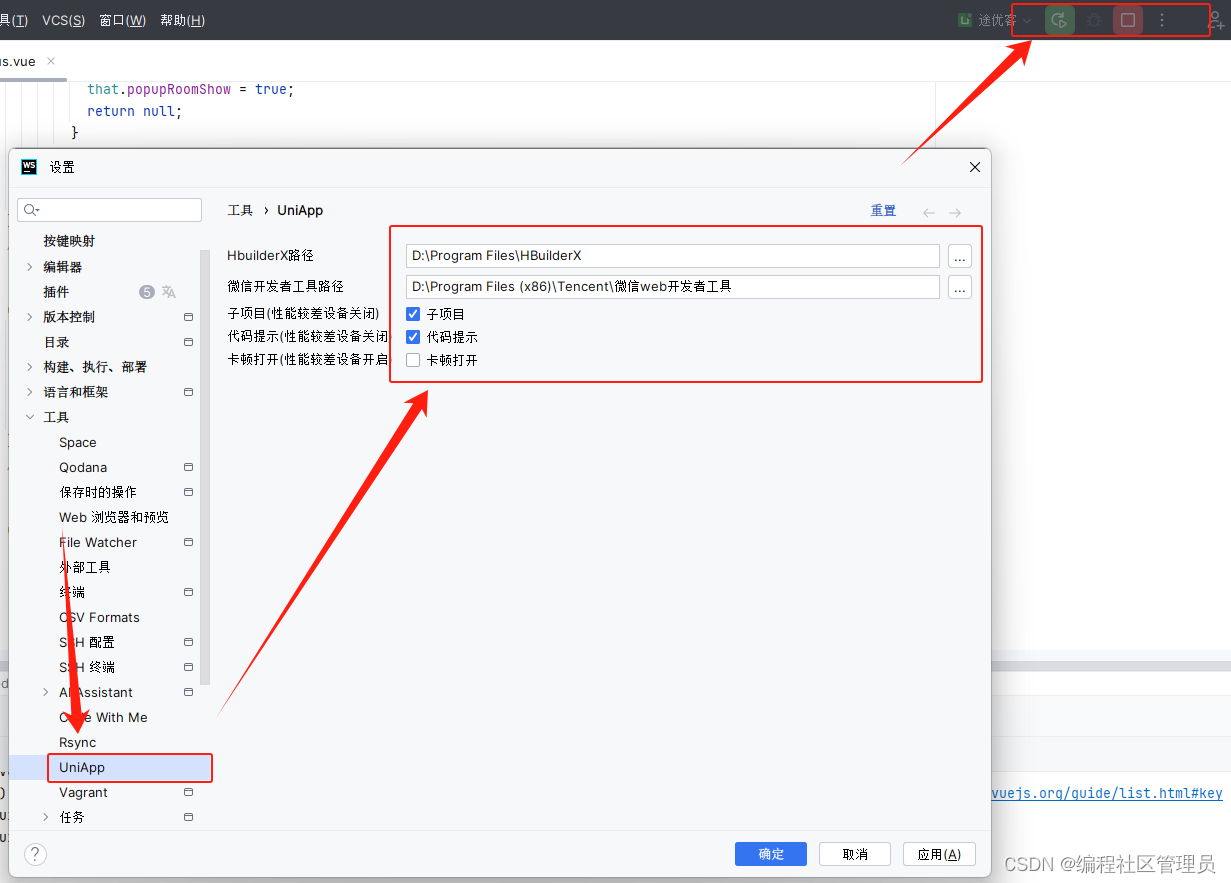Open the help question mark in settings dialog

(x=36, y=854)
